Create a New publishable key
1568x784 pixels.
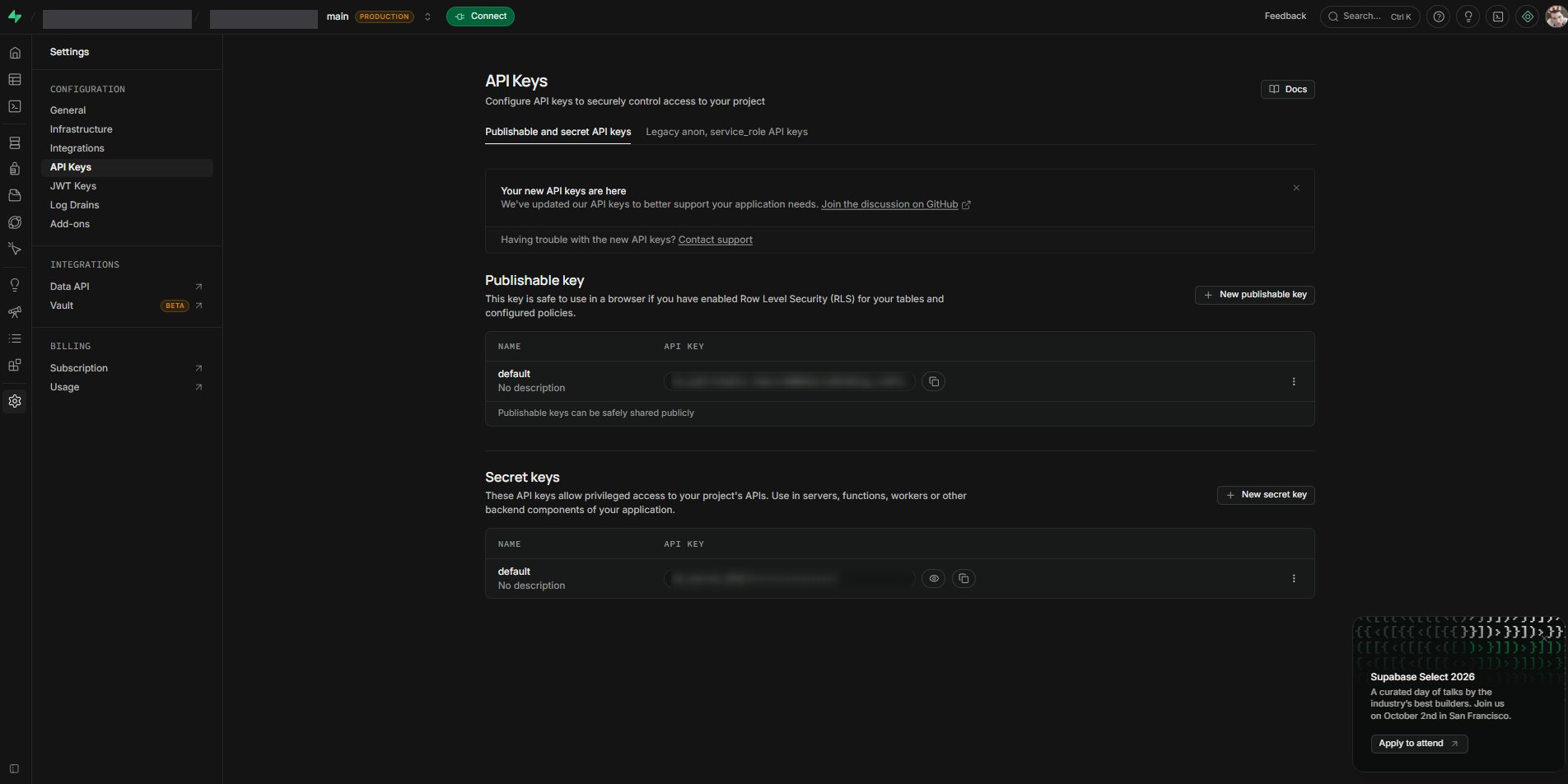coord(1254,295)
